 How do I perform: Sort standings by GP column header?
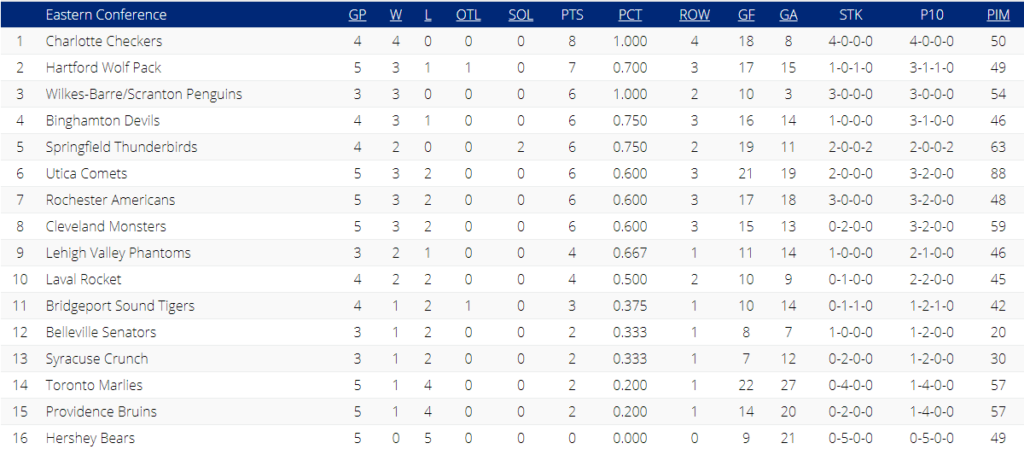point(357,15)
